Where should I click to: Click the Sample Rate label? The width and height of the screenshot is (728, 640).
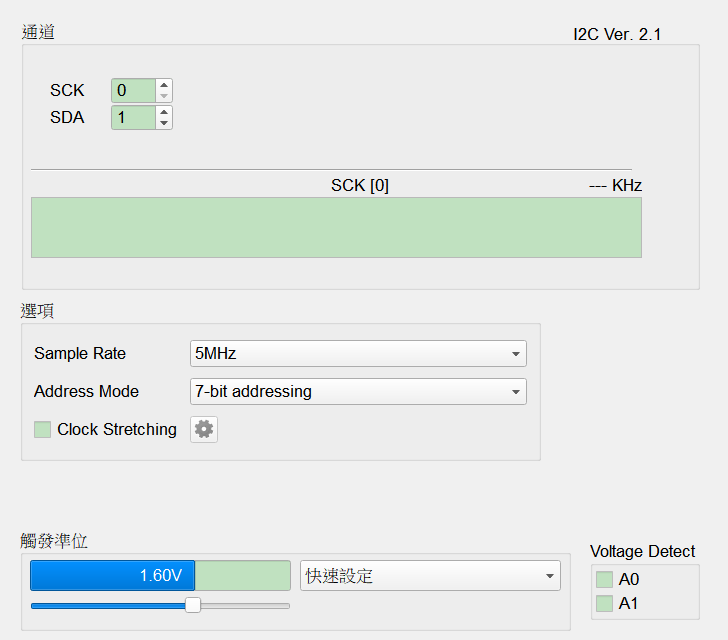(x=80, y=353)
